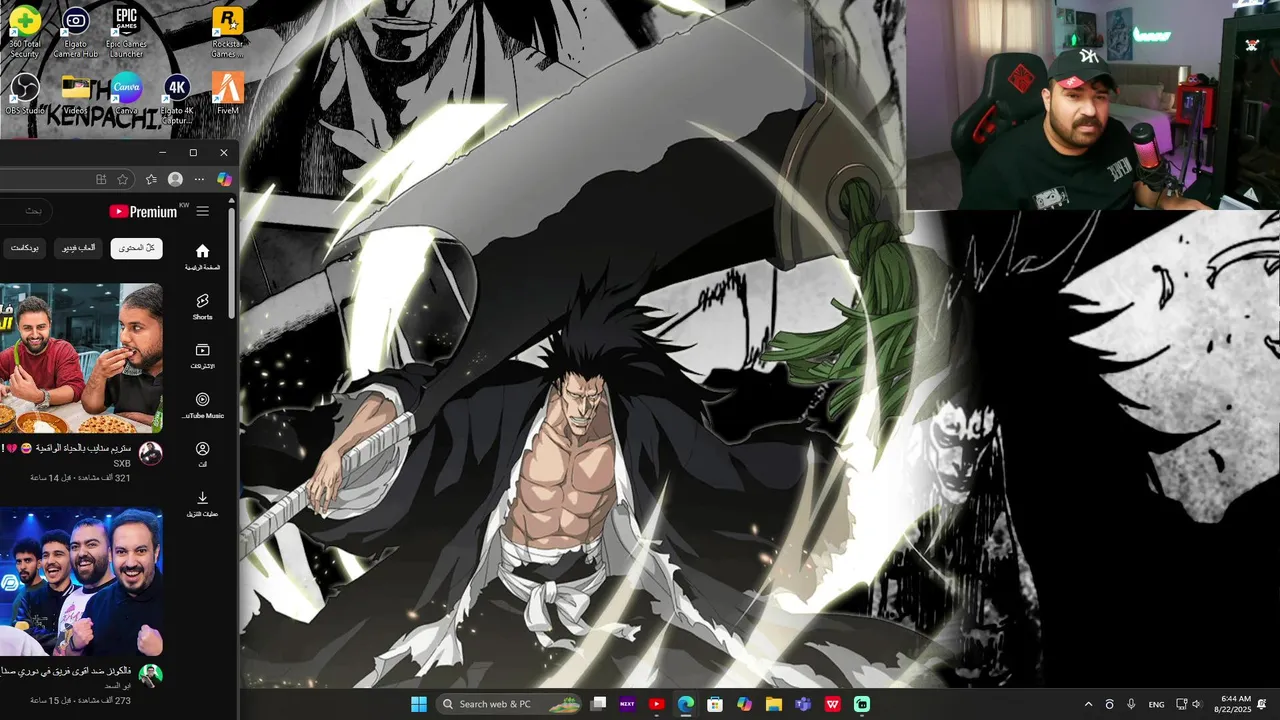
Task: Go to YouTube Premium logo home
Action: coord(143,211)
